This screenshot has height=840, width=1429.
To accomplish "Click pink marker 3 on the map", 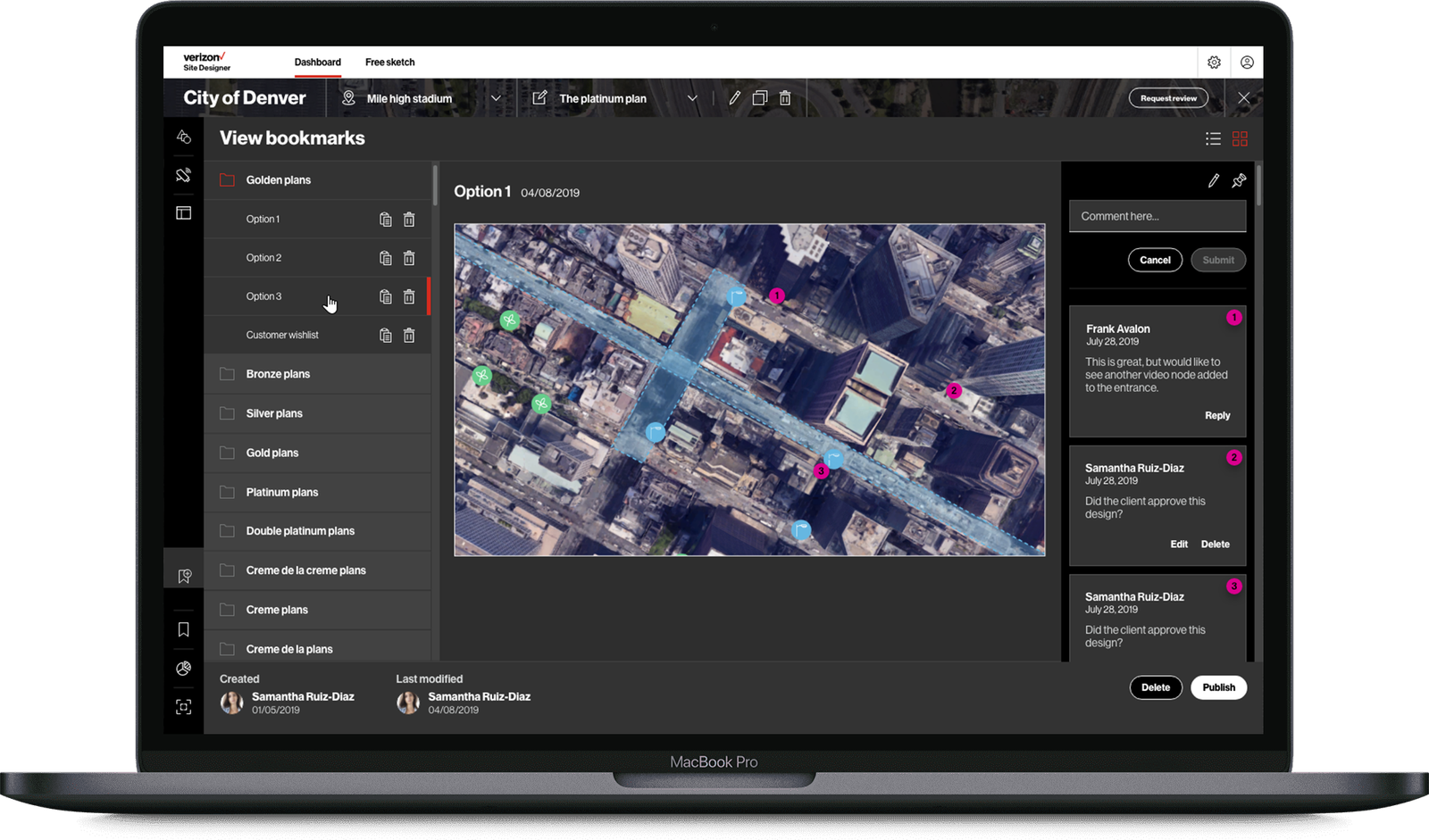I will click(821, 470).
